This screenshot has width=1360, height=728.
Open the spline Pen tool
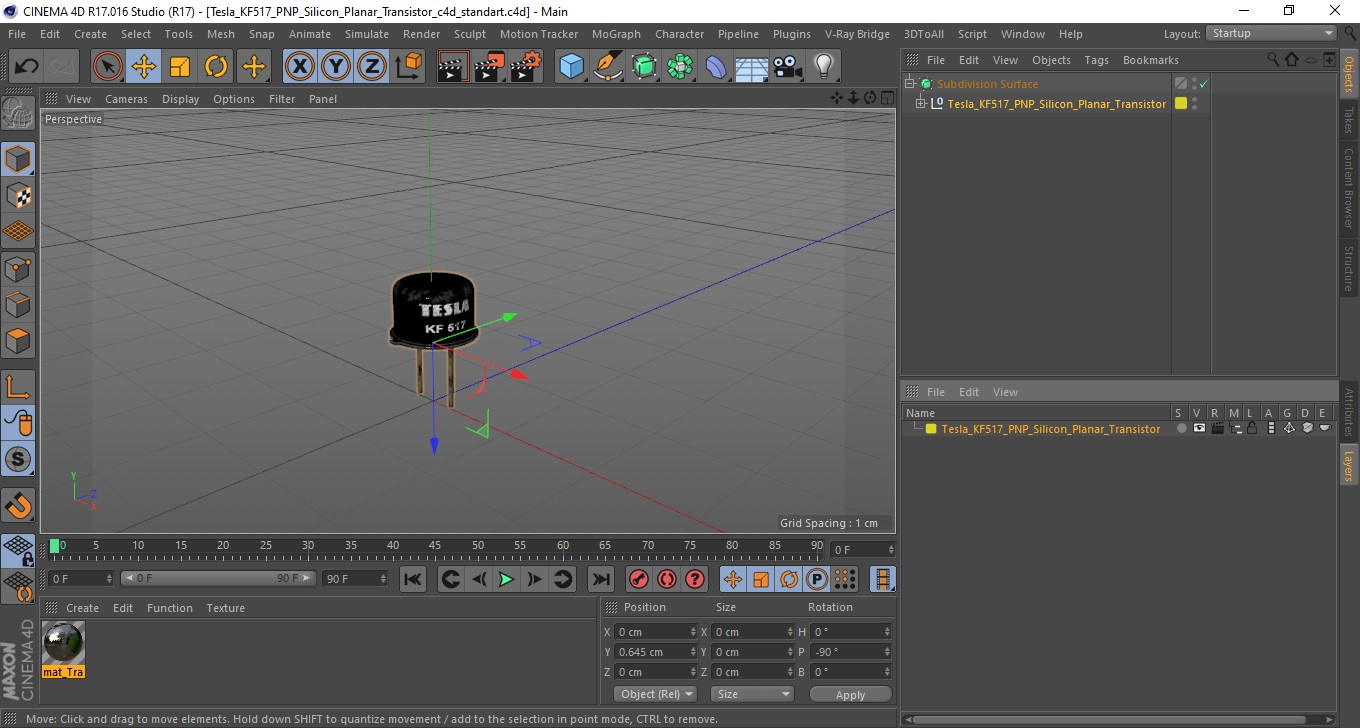coord(608,67)
